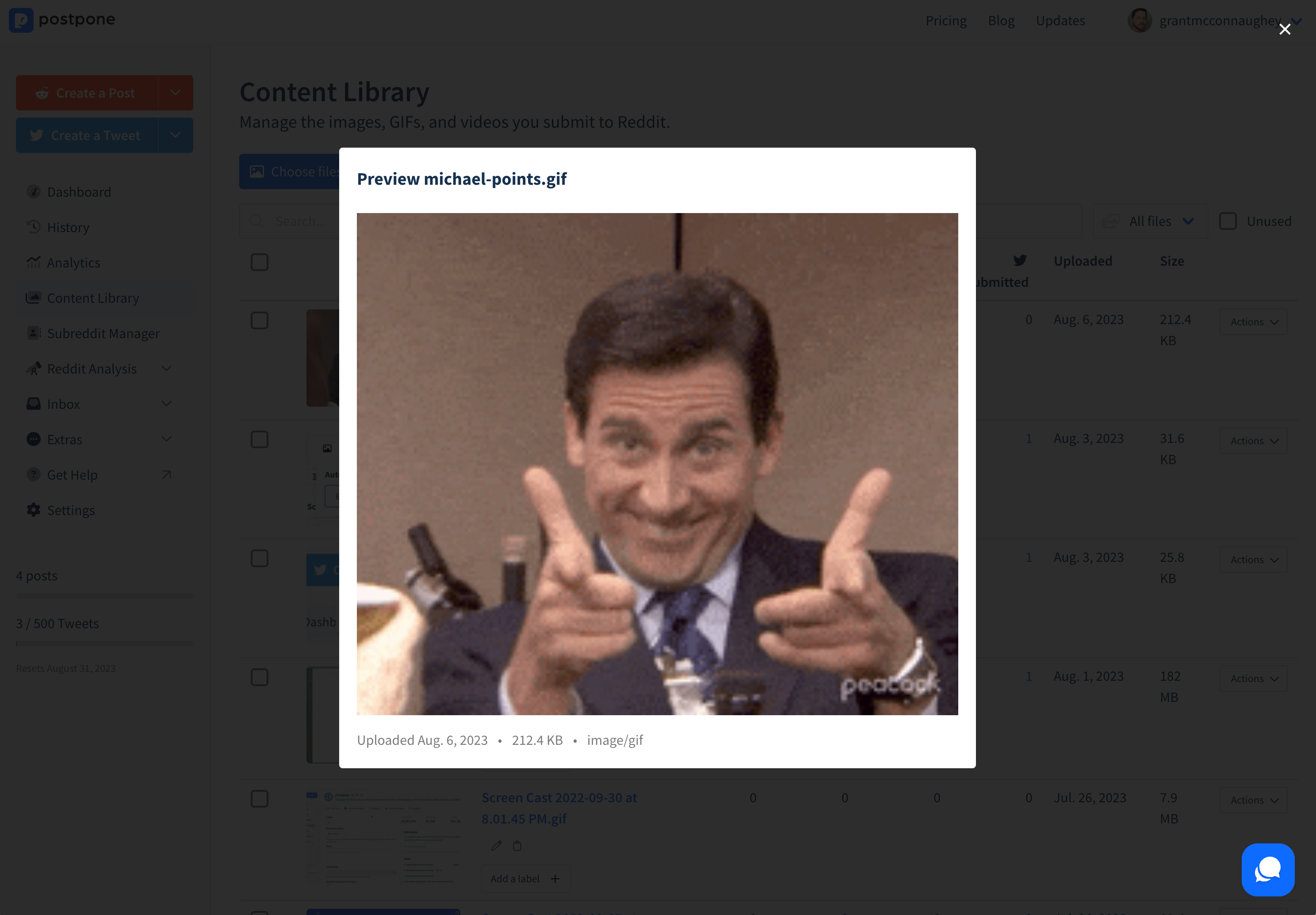Close the preview modal with the X icon

coord(1285,29)
